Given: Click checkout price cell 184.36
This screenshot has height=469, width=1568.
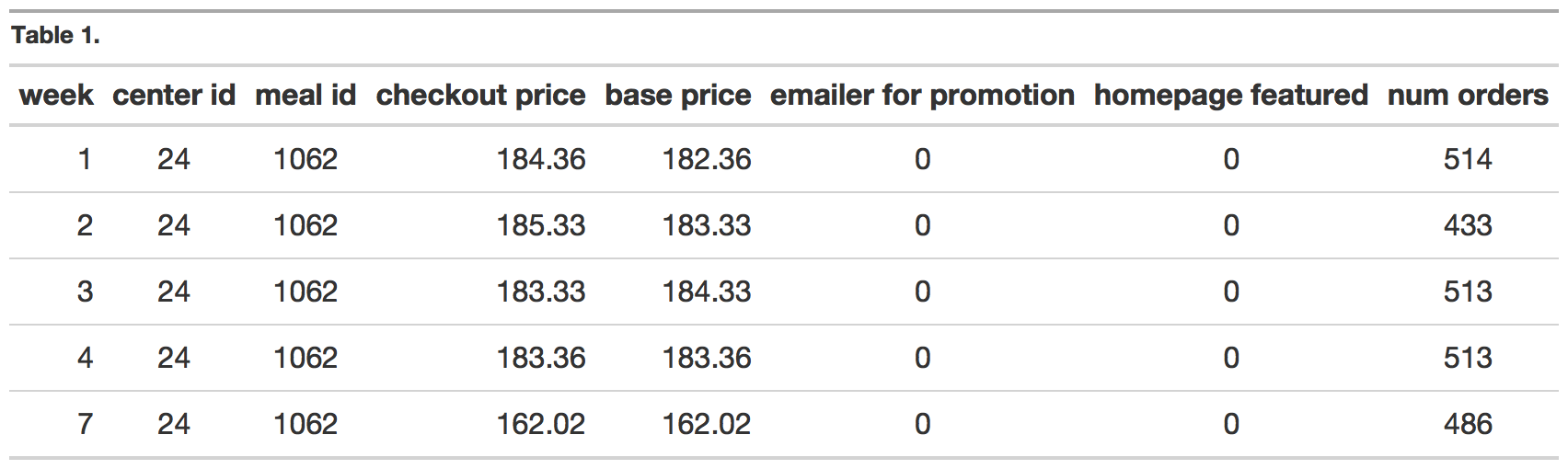Looking at the screenshot, I should [x=541, y=160].
